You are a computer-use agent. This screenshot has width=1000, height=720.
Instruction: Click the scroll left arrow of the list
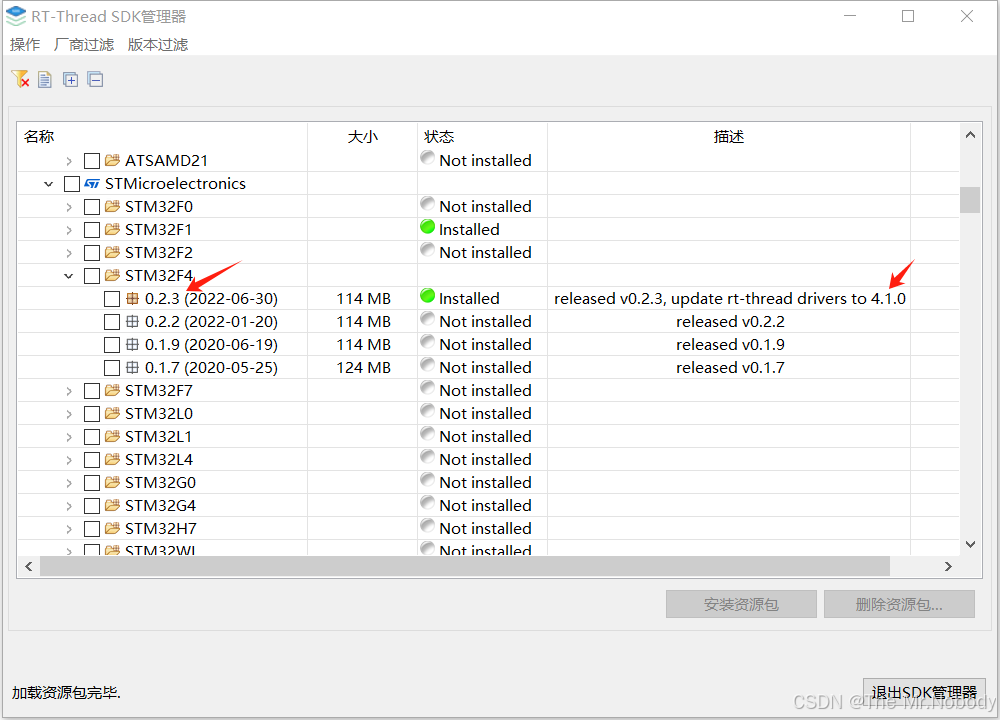point(29,566)
